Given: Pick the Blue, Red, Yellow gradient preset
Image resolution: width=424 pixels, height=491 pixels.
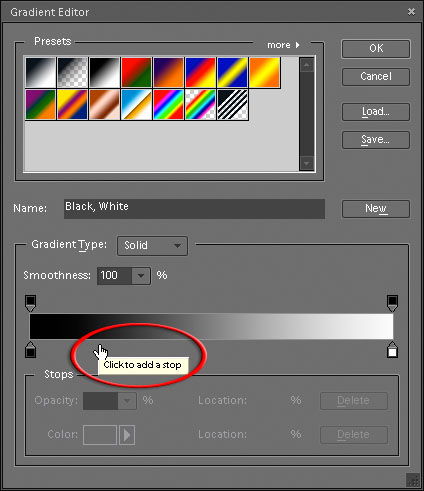Looking at the screenshot, I should (x=200, y=73).
